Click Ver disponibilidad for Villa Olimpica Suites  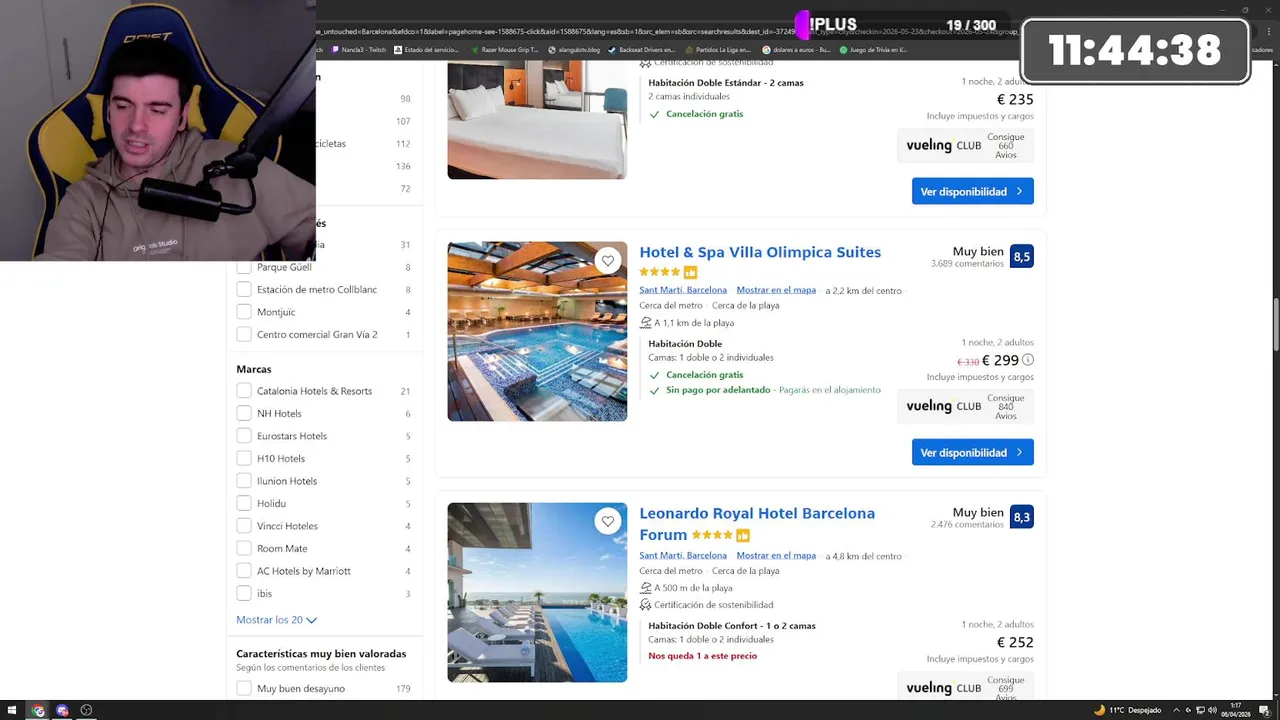pyautogui.click(x=973, y=452)
